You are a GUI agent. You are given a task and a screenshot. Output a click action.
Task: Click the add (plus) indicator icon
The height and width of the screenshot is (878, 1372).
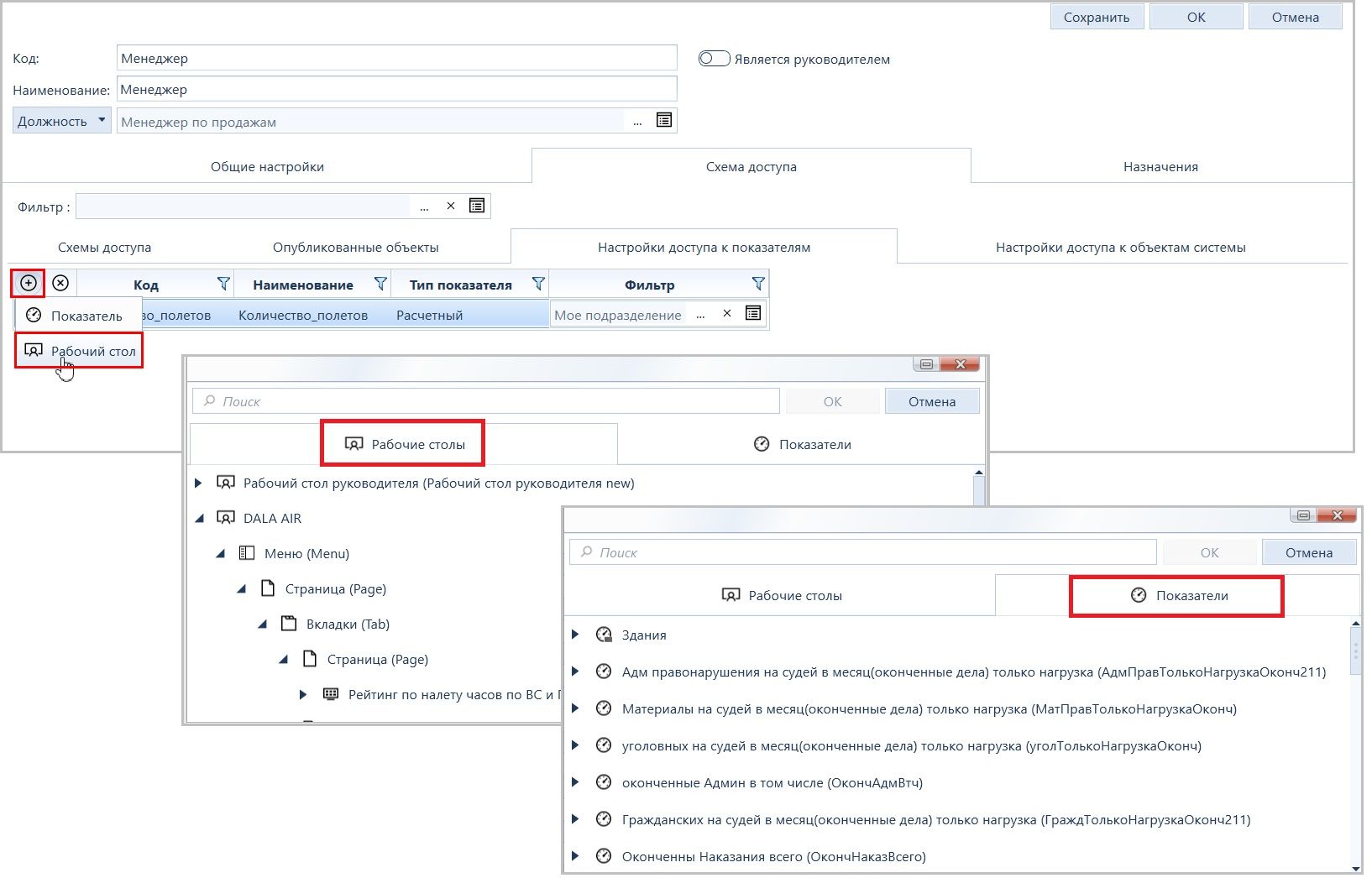click(29, 284)
